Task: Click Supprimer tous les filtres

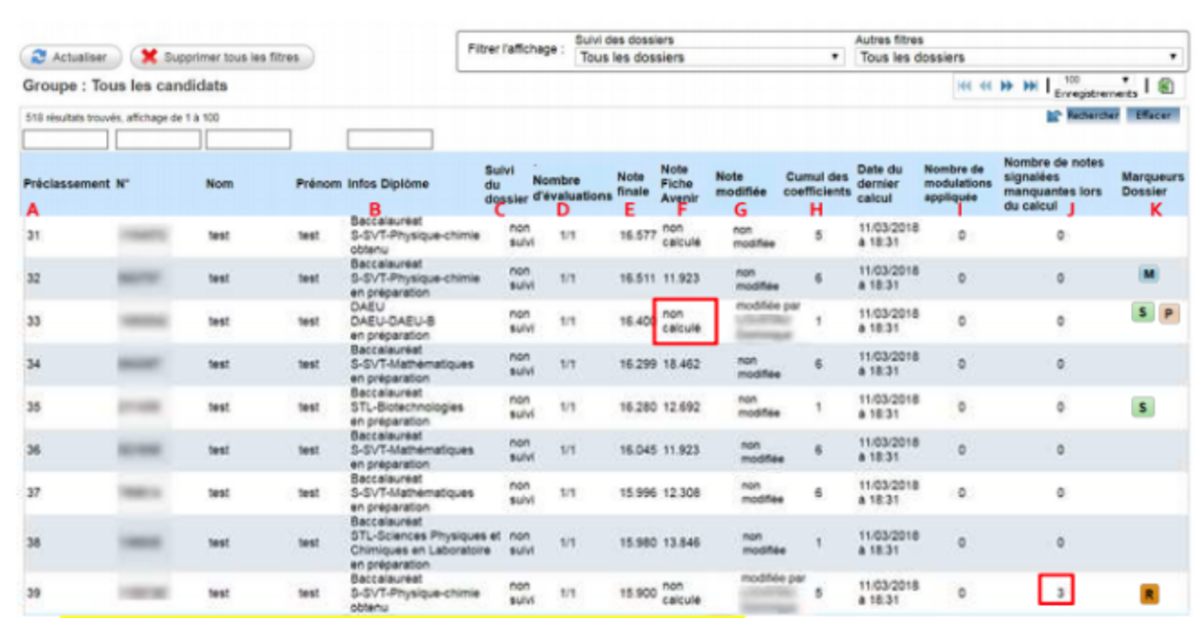Action: point(222,58)
